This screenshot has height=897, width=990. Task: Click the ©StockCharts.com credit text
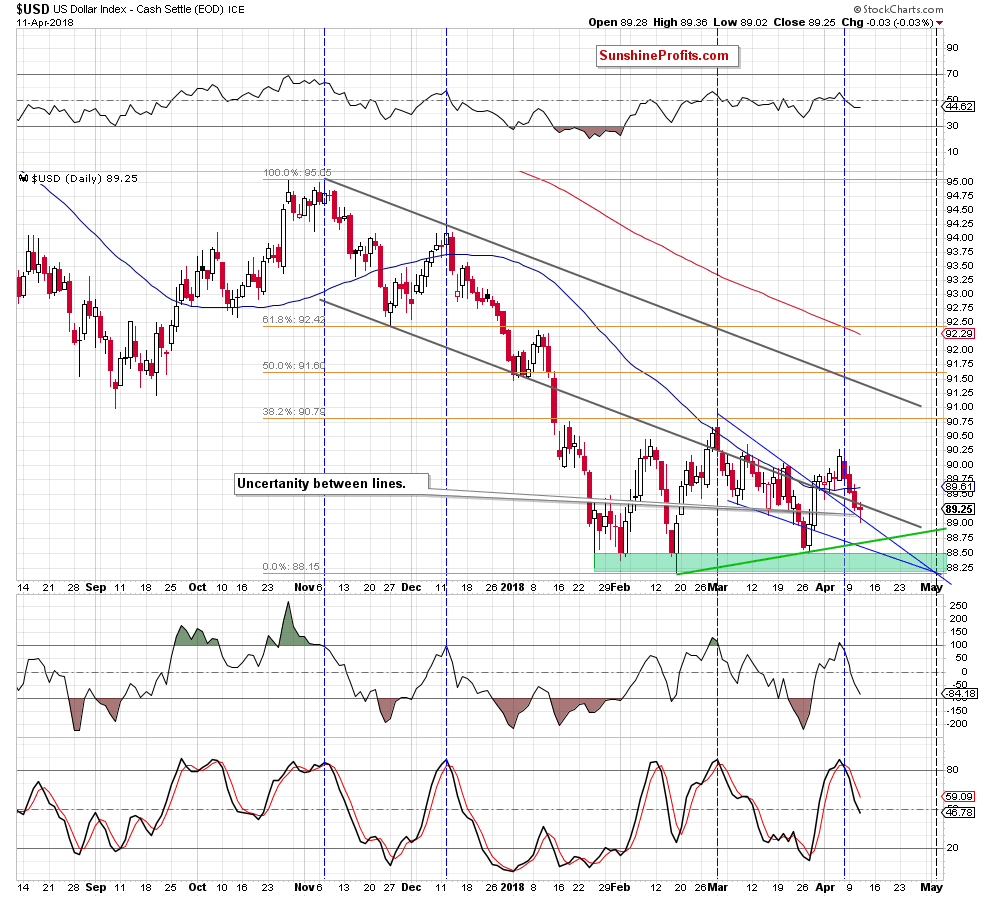tap(898, 9)
